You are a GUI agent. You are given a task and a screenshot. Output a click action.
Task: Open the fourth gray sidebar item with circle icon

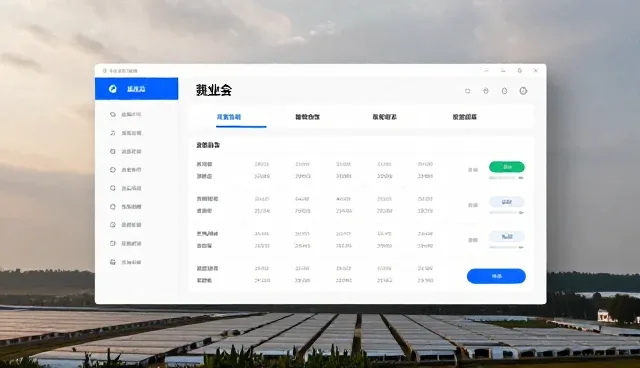click(x=126, y=170)
